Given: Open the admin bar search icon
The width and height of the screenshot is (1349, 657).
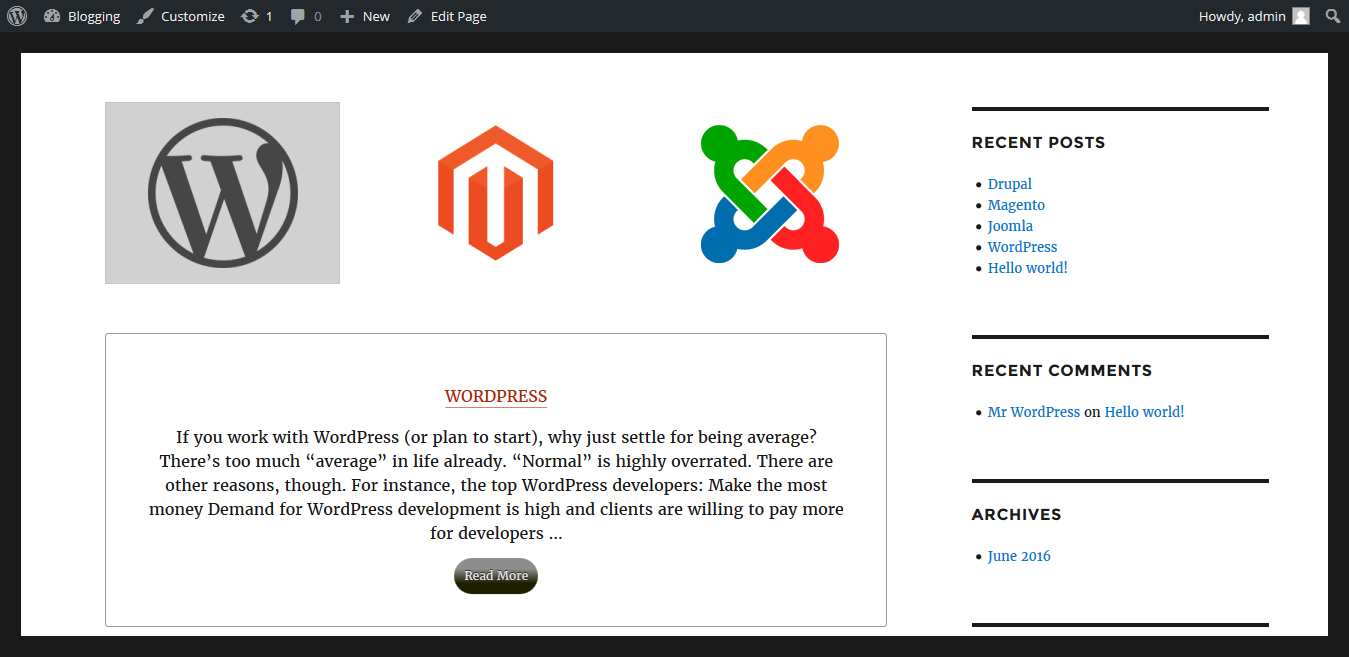Looking at the screenshot, I should click(1333, 16).
